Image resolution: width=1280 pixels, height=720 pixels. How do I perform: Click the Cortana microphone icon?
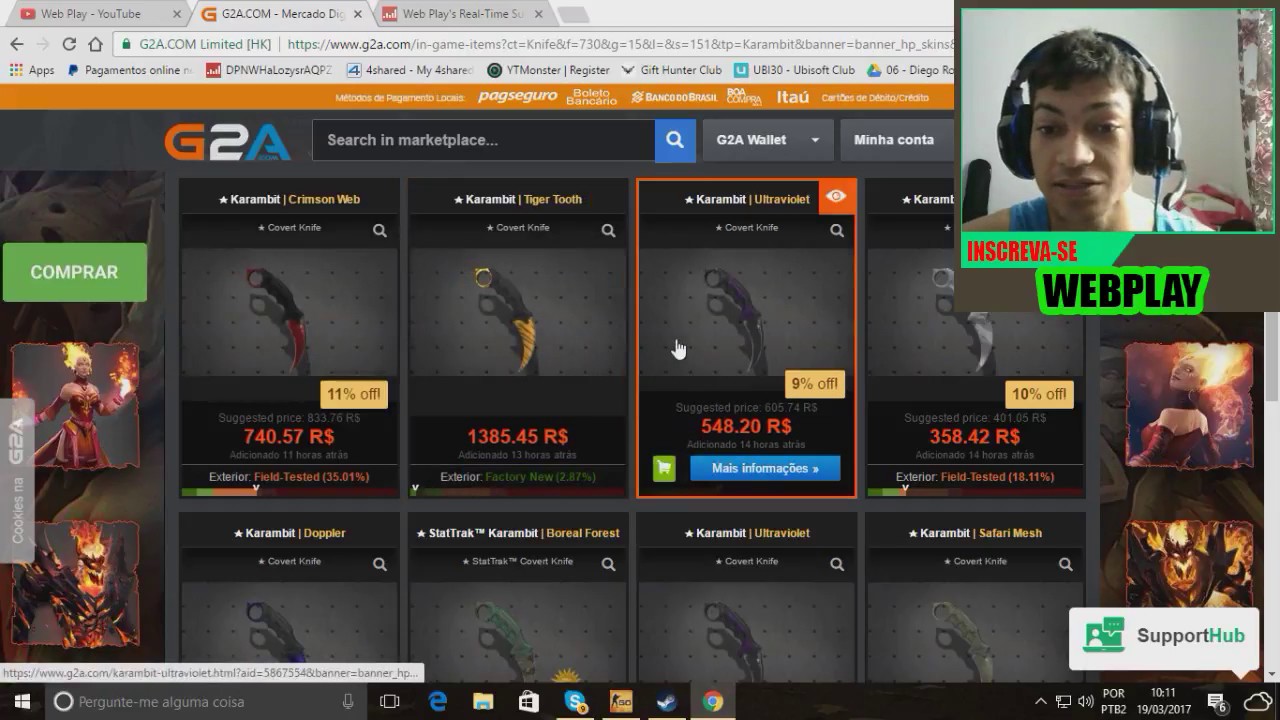[x=348, y=702]
